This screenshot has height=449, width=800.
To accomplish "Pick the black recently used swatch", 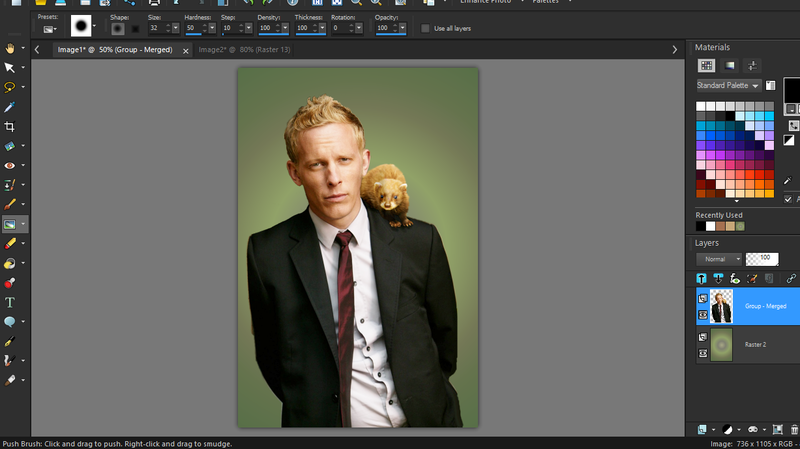I will [x=701, y=226].
